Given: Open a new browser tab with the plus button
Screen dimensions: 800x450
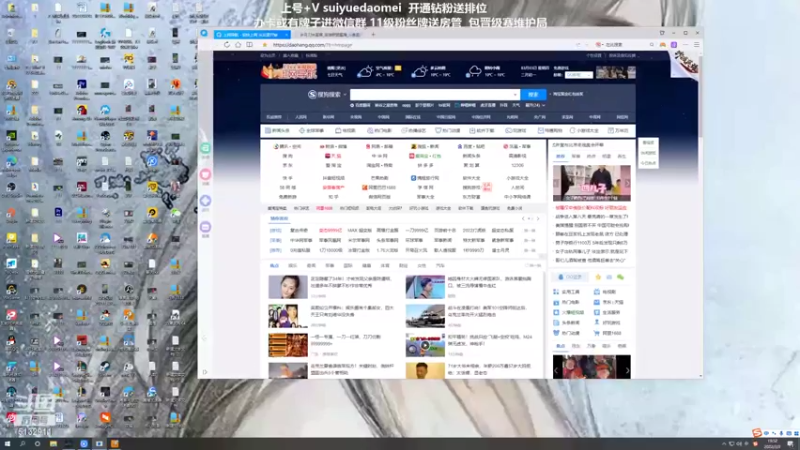Looking at the screenshot, I should click(373, 35).
